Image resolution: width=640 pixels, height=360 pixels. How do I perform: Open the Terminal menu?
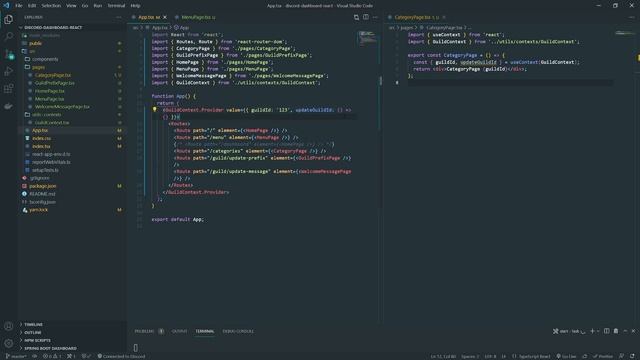pyautogui.click(x=116, y=6)
